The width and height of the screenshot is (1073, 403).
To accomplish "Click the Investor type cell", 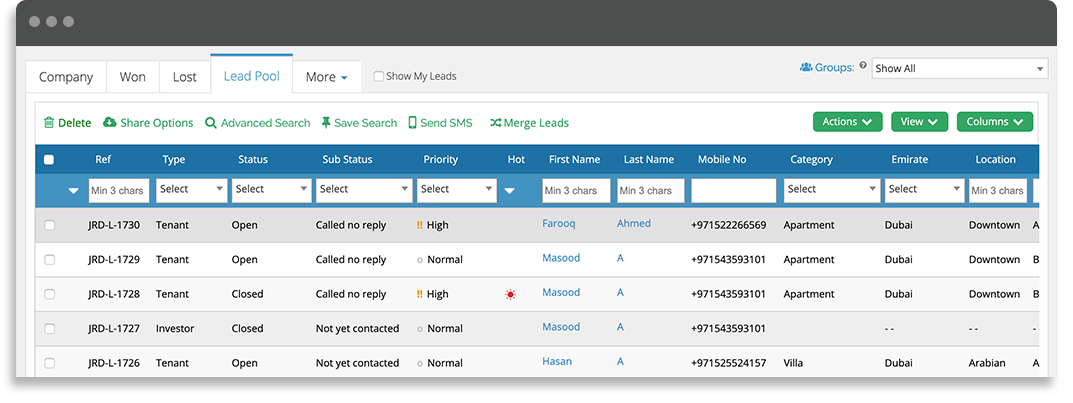I will (175, 328).
